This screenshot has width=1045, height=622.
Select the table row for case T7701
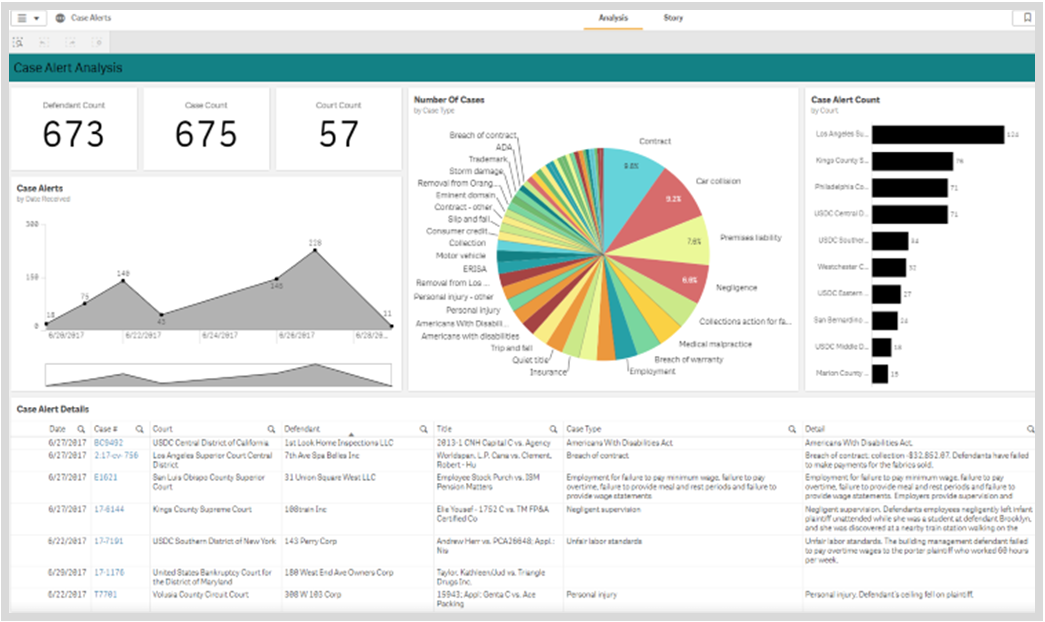click(300, 594)
